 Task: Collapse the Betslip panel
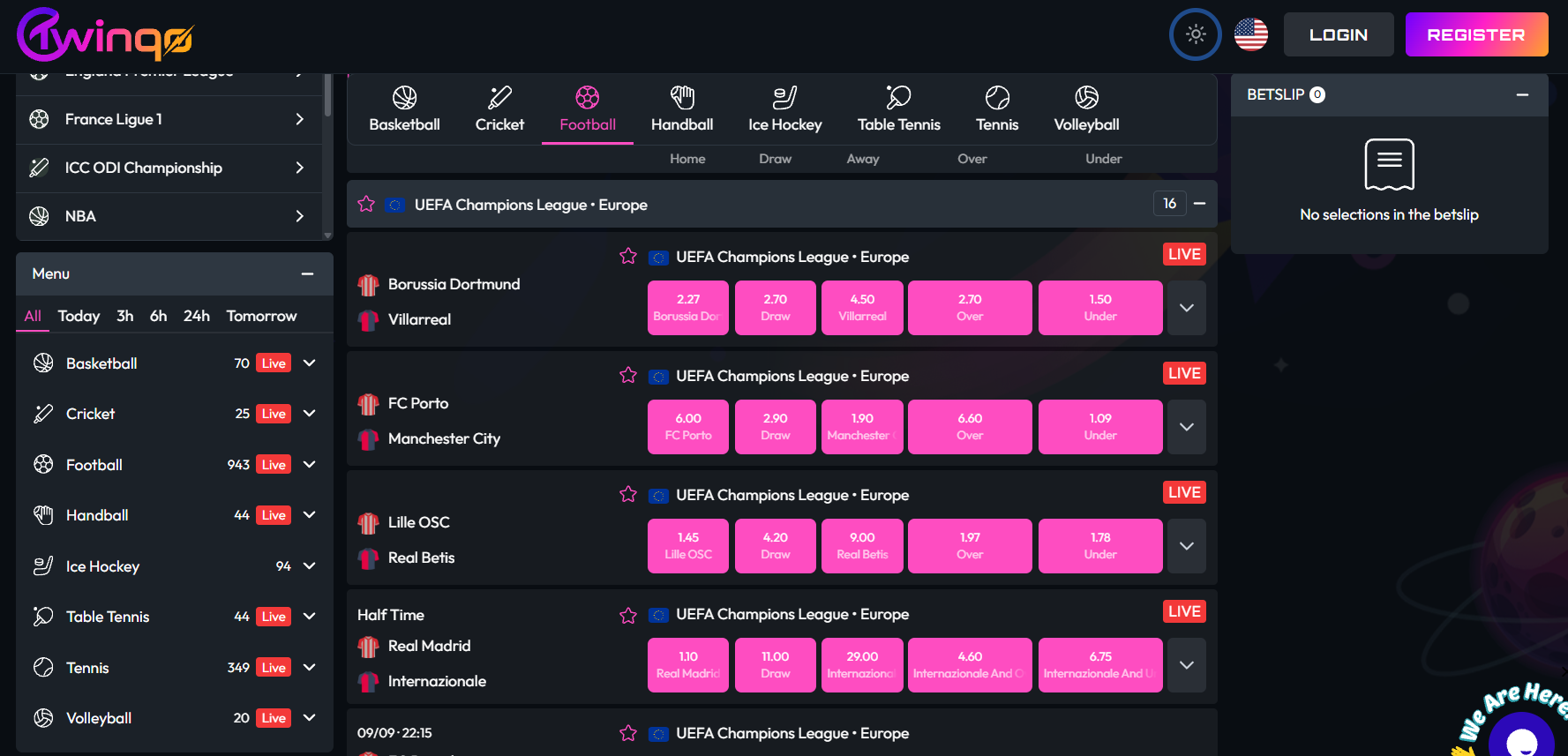1522,94
